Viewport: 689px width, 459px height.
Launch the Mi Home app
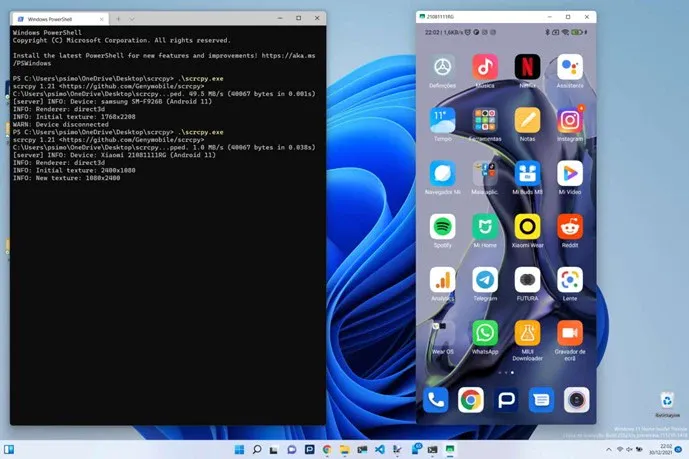click(485, 227)
